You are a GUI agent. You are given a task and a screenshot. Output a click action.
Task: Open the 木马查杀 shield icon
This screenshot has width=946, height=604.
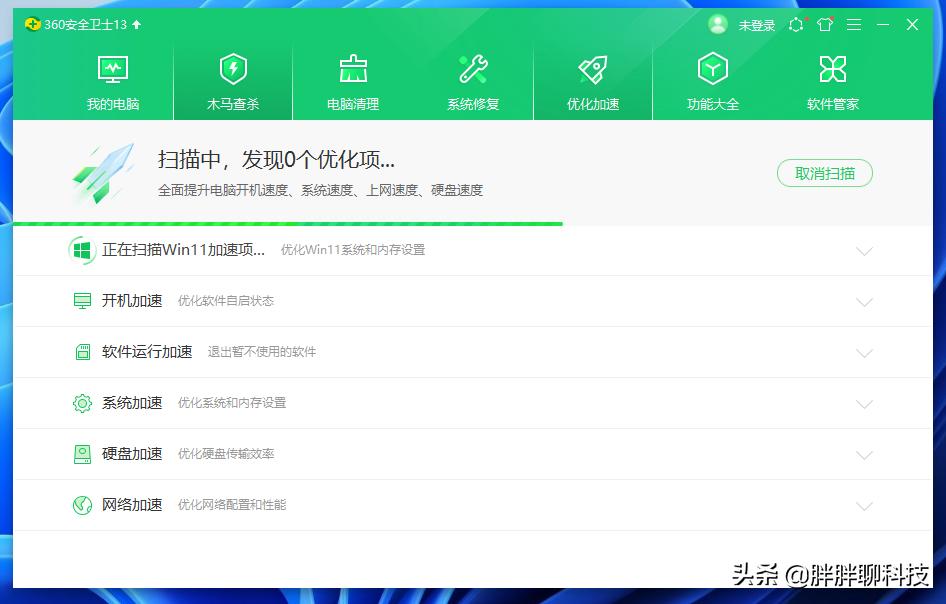click(x=232, y=69)
